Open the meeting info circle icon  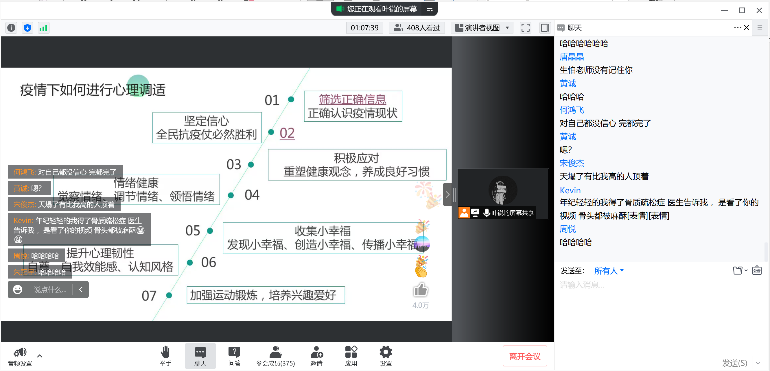11,28
